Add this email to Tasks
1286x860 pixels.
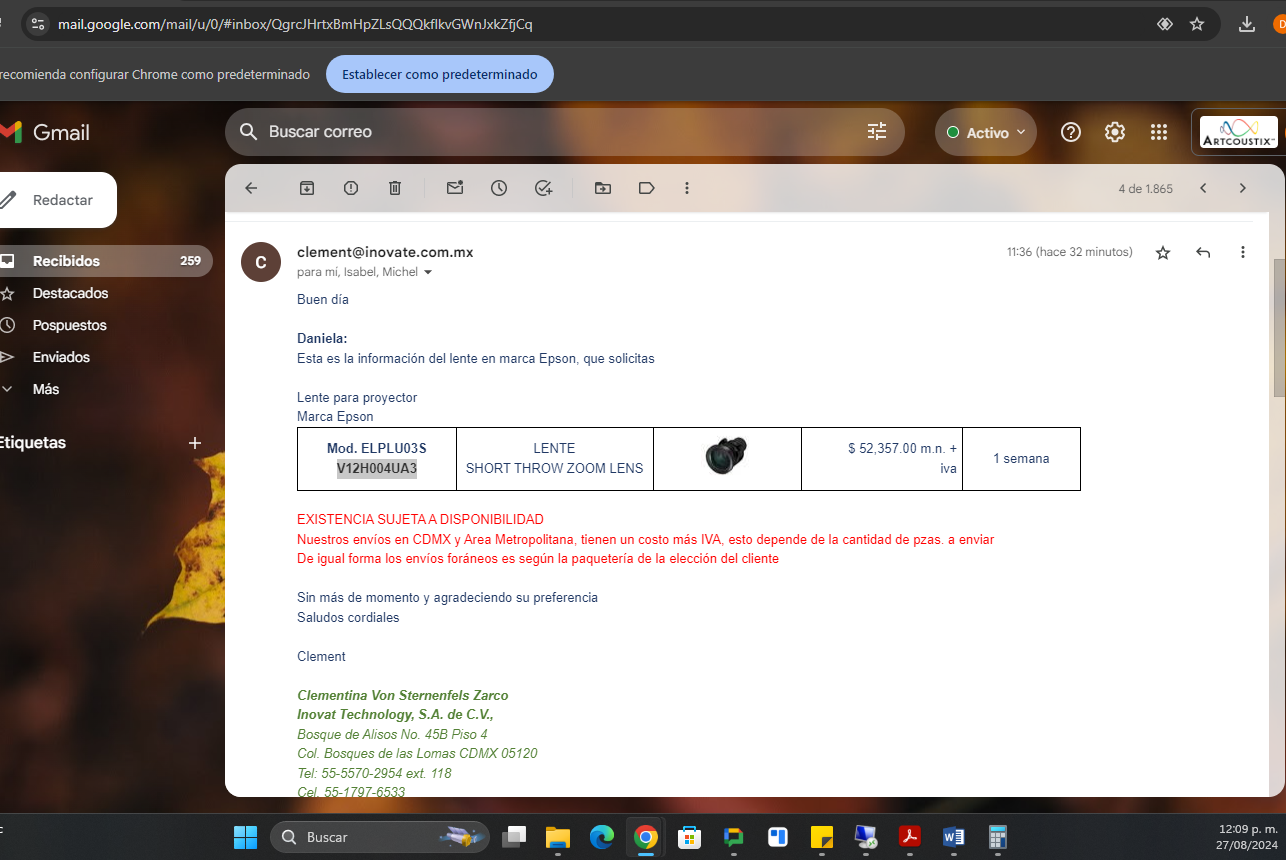point(543,188)
